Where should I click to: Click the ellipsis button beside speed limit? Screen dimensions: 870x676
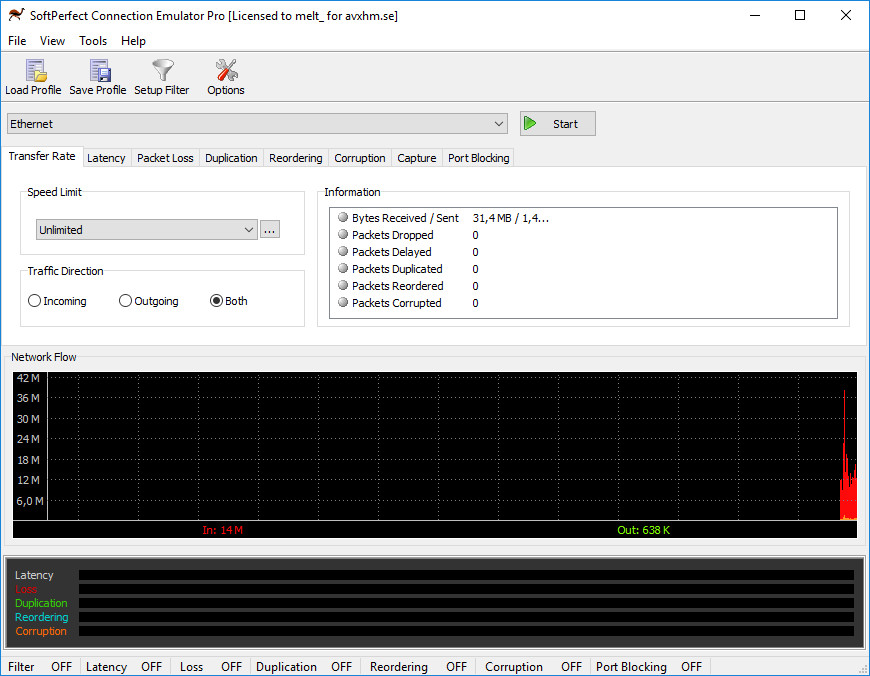tap(269, 230)
